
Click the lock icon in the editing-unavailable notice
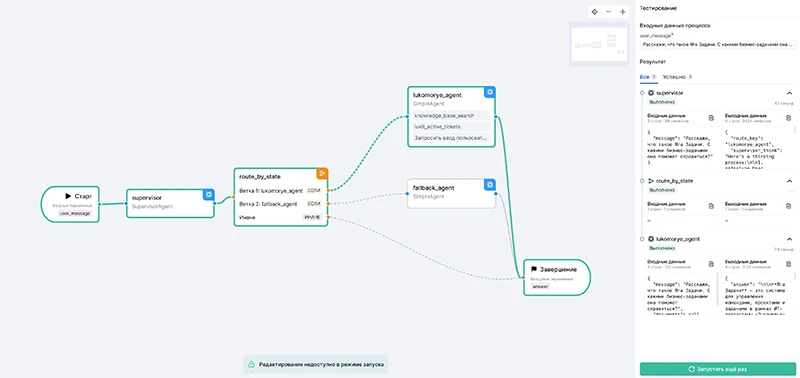(252, 364)
